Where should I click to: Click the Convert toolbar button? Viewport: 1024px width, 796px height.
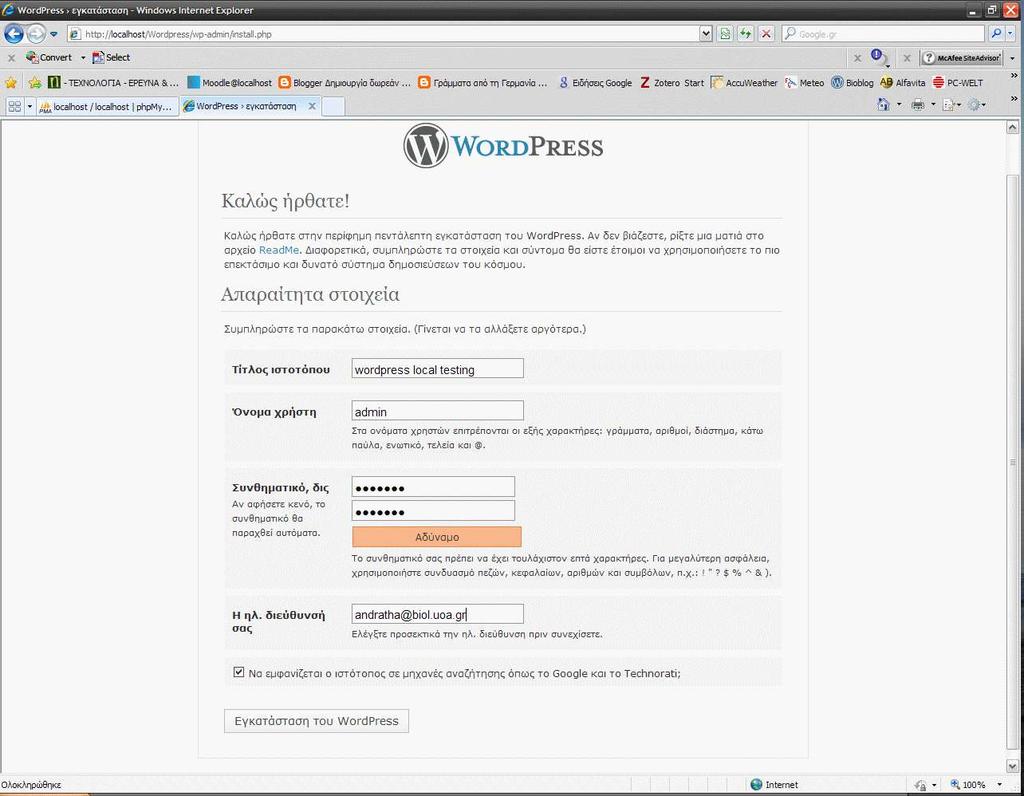(49, 57)
